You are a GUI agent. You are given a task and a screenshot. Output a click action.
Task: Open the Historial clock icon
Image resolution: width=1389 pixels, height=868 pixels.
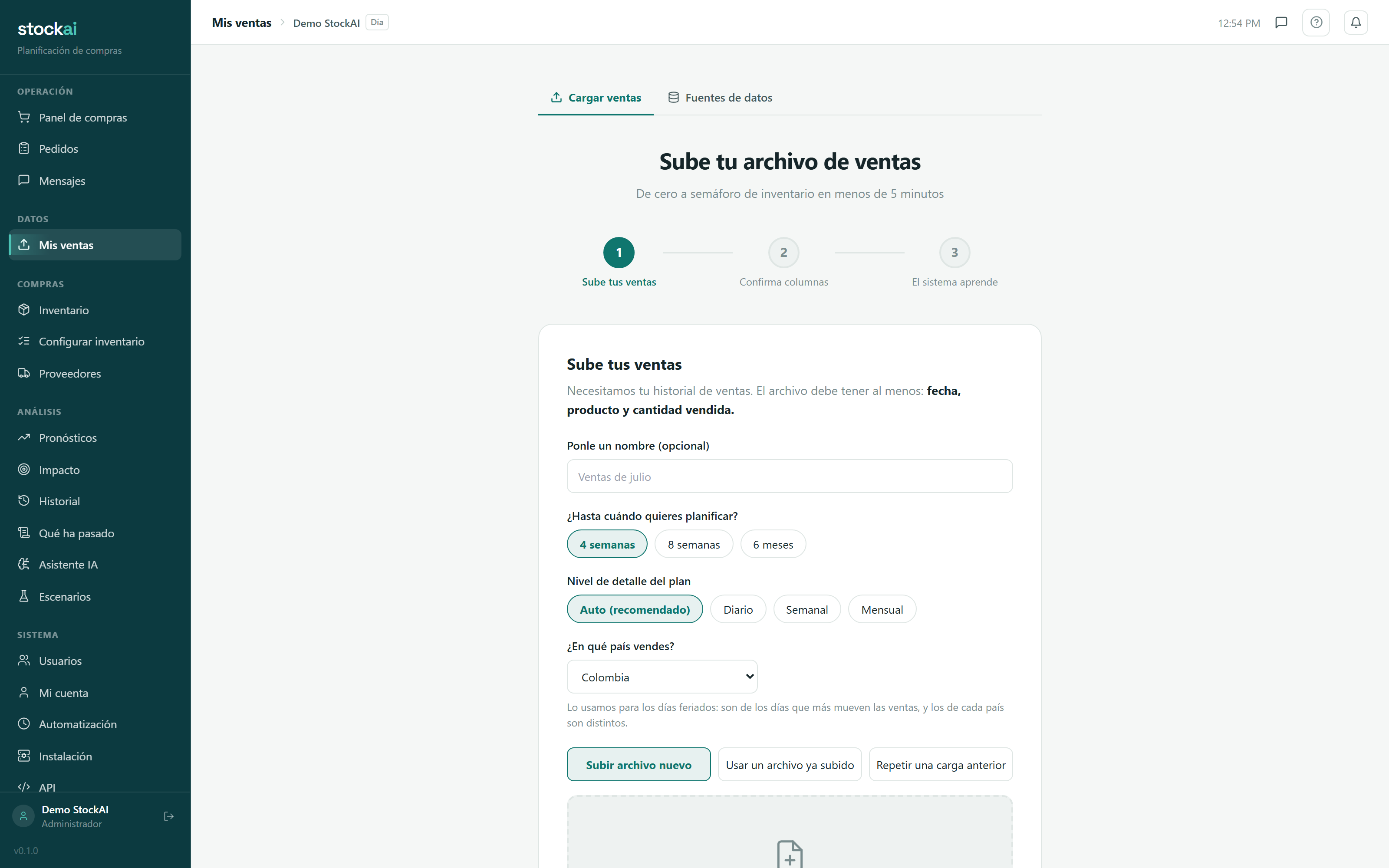pyautogui.click(x=23, y=500)
